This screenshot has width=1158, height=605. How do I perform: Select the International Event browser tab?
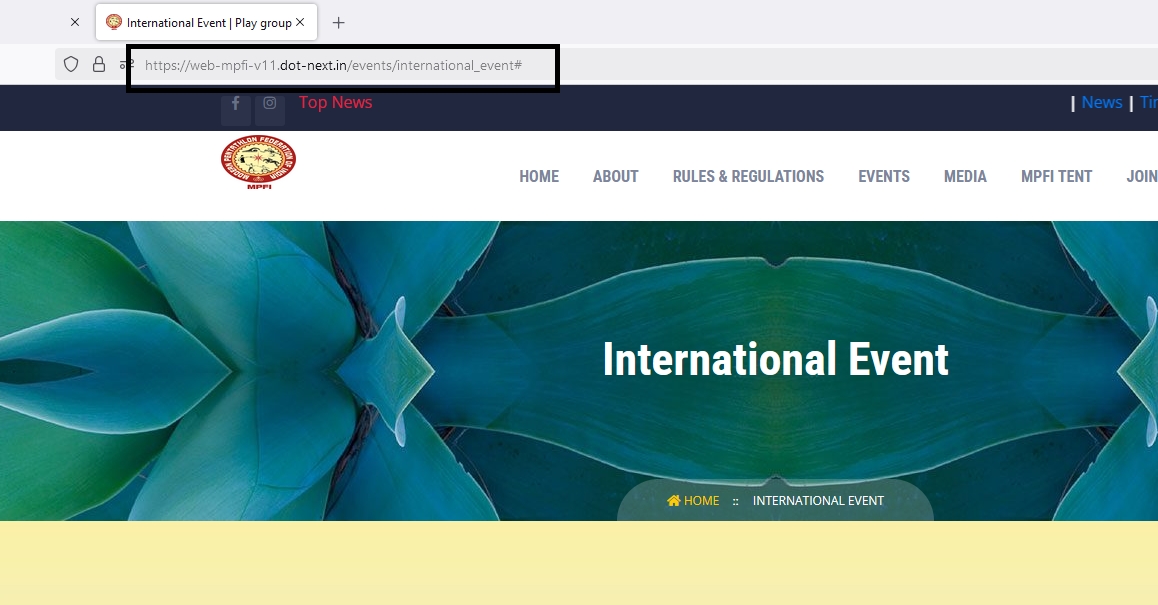200,22
